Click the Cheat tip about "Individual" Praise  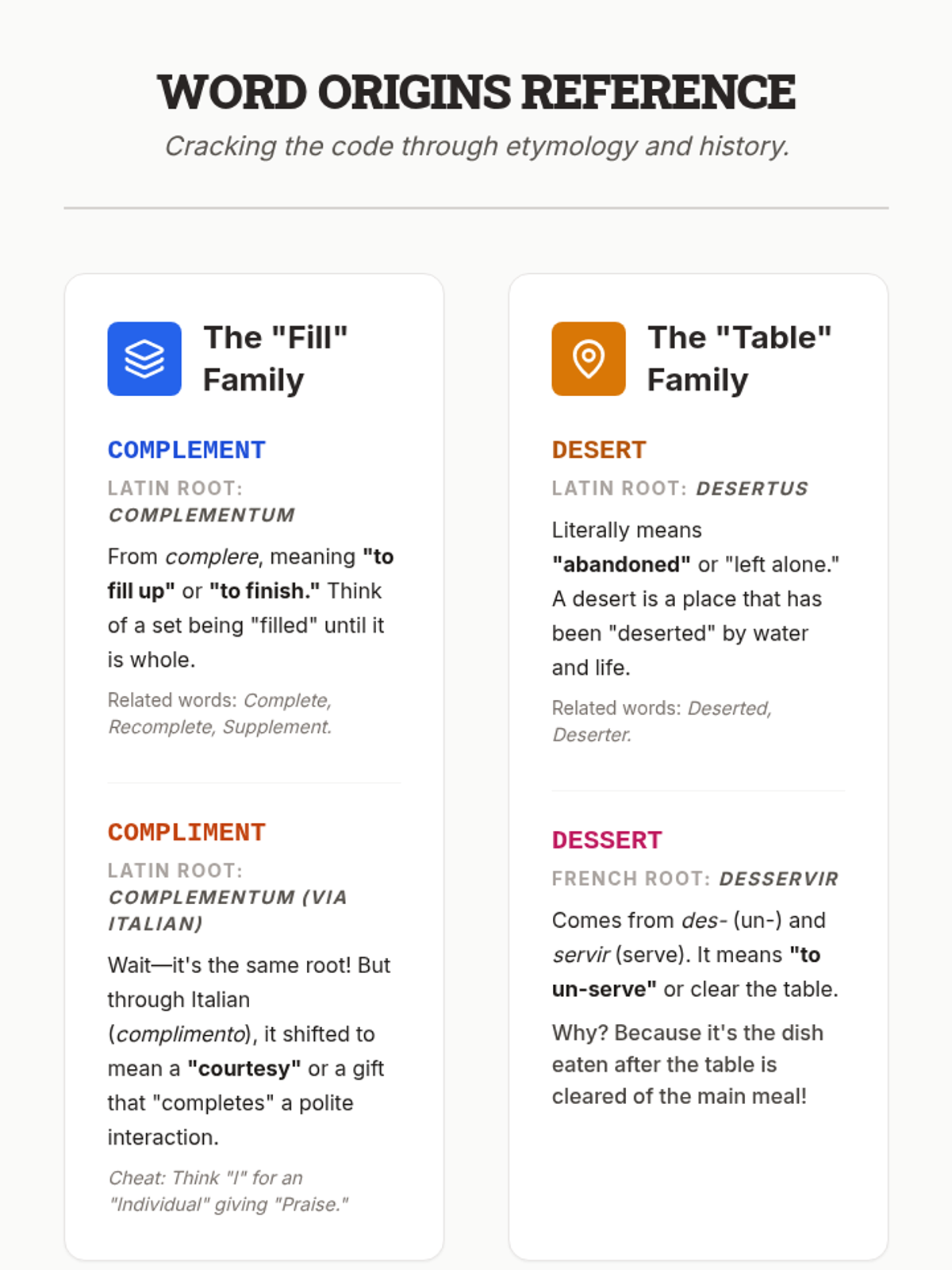click(228, 1191)
